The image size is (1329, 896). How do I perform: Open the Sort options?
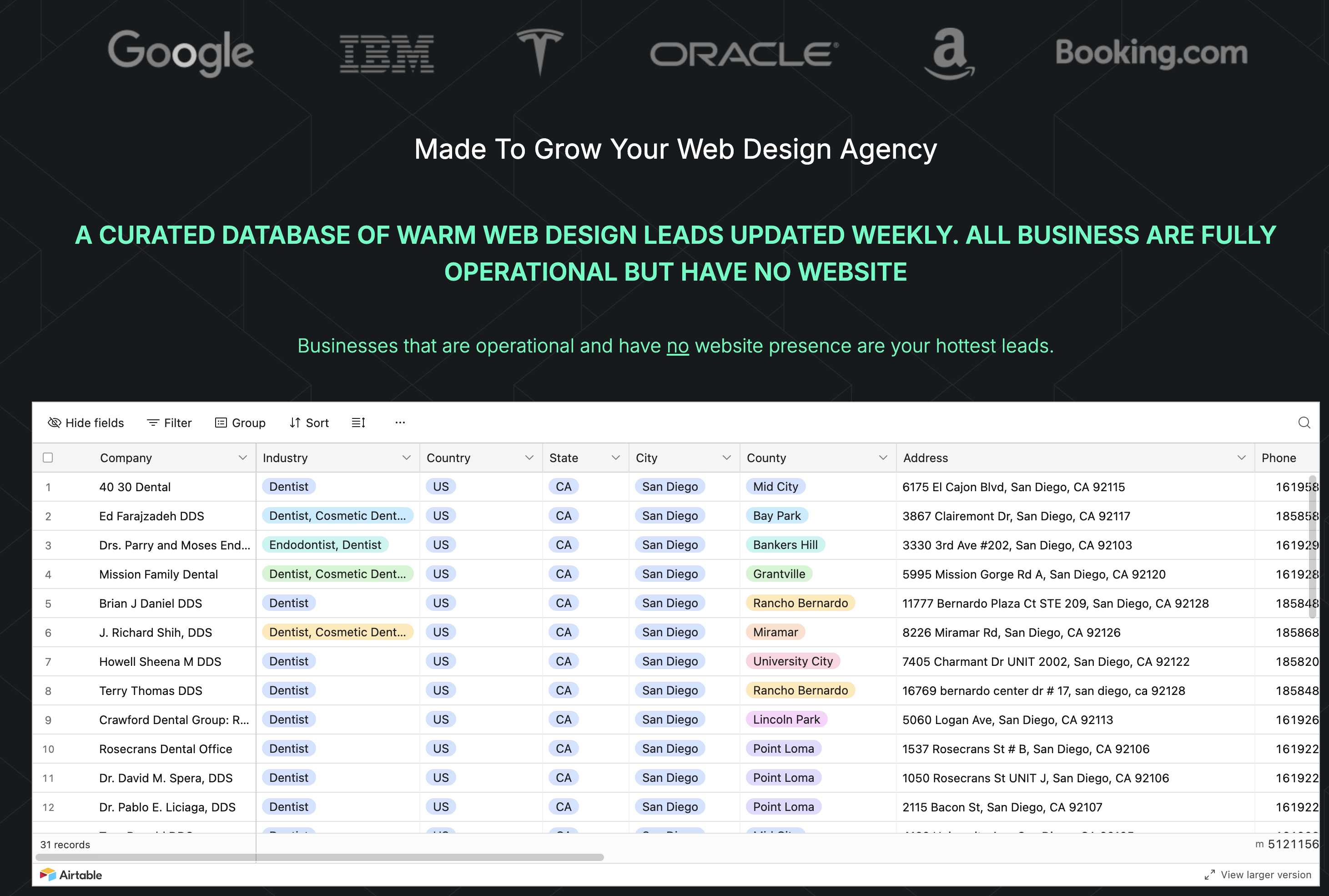[309, 423]
